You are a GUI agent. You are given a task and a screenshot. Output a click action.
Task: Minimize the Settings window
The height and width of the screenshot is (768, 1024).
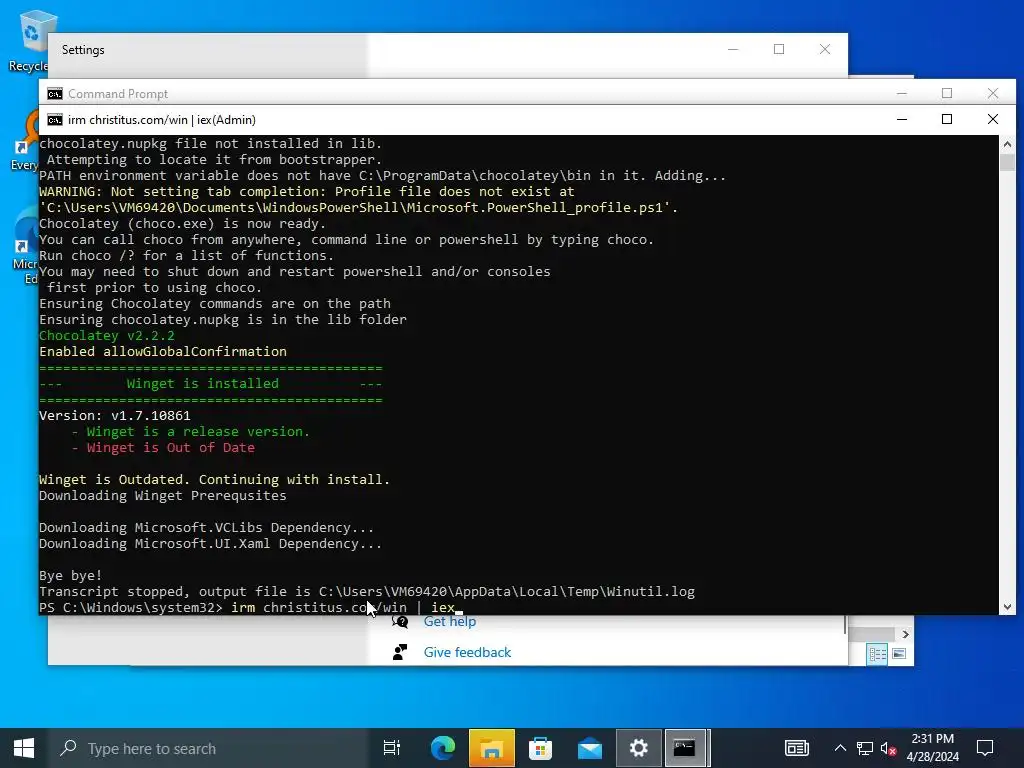point(733,50)
